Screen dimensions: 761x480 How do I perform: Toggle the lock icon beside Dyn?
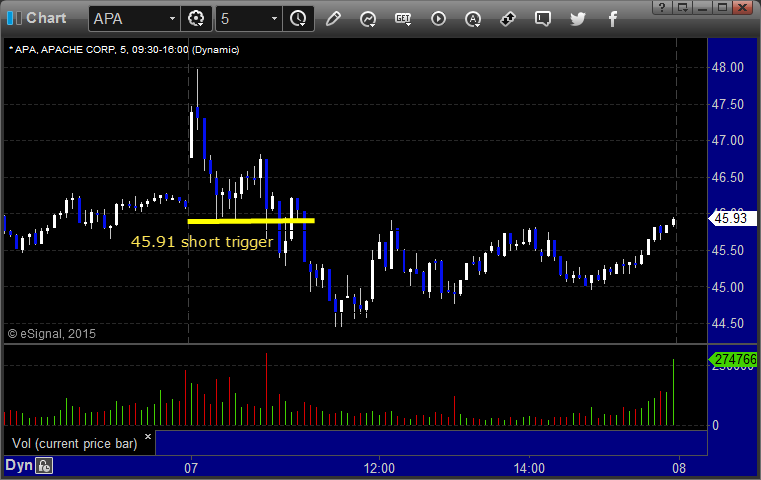pyautogui.click(x=45, y=466)
